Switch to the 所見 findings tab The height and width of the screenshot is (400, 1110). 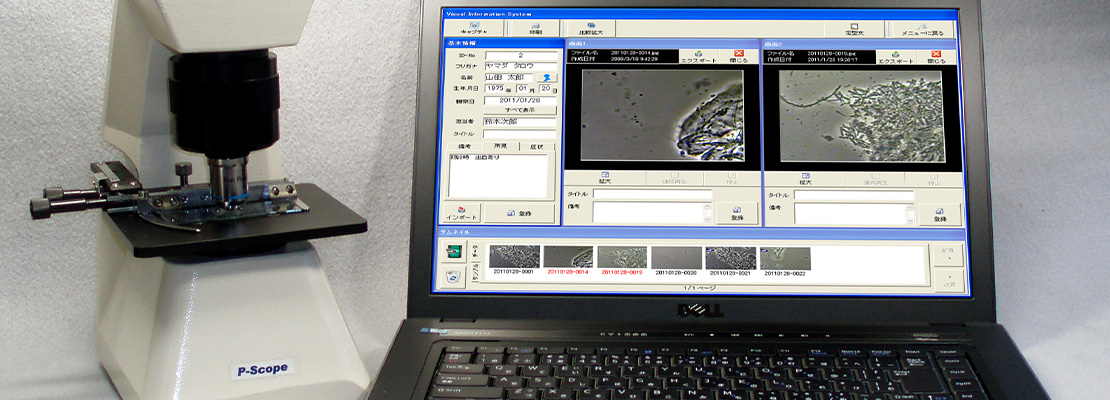(499, 147)
